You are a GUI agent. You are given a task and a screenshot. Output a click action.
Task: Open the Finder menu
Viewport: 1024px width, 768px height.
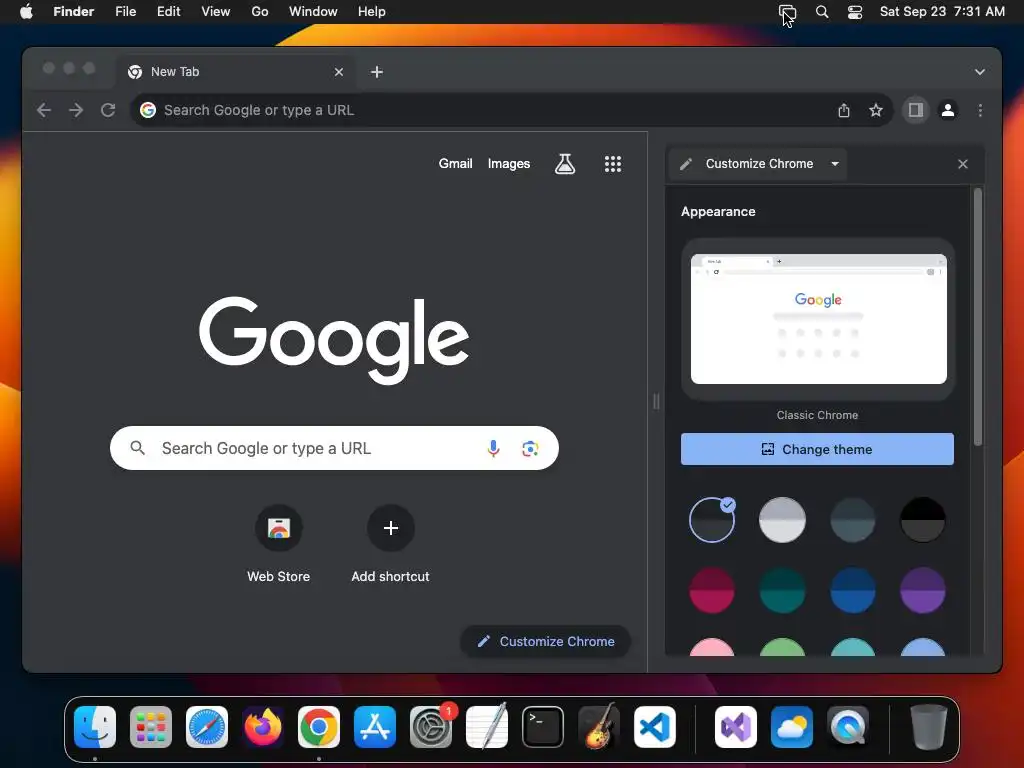[x=73, y=12]
